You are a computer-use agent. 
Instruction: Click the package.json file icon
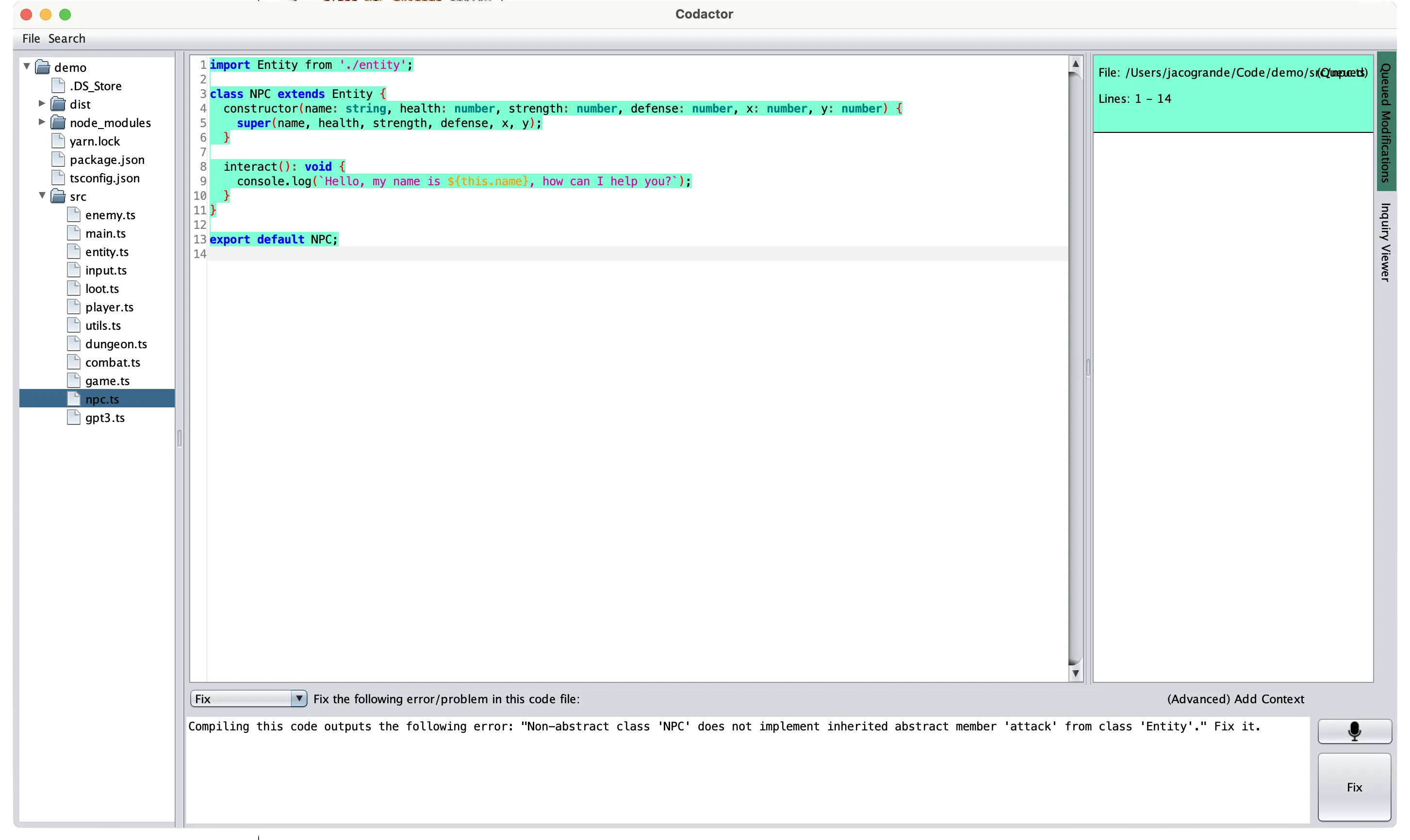tap(58, 160)
